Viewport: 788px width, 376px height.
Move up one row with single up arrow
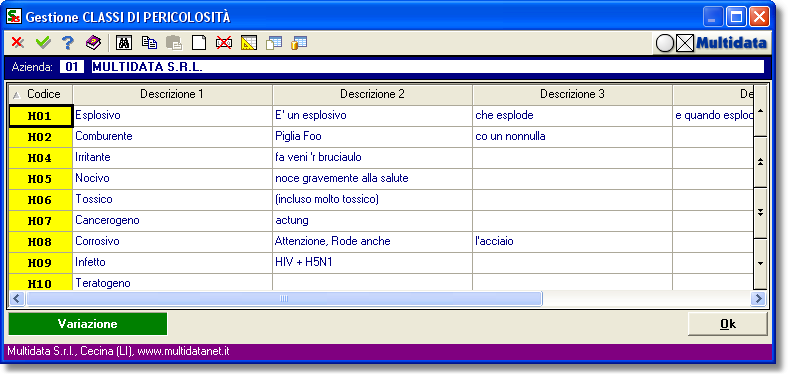760,111
